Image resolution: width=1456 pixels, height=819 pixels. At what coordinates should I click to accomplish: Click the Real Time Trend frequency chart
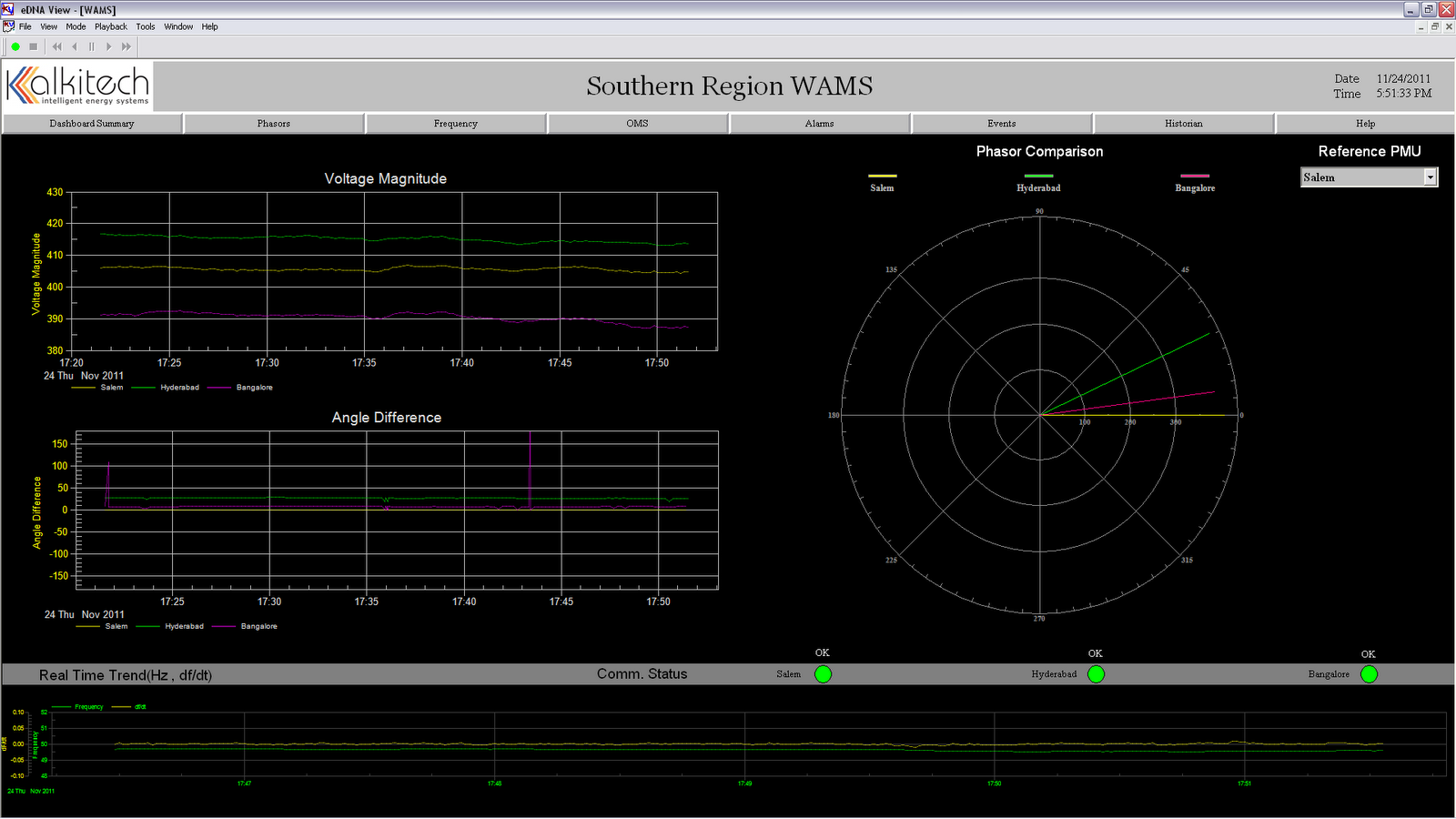728,746
